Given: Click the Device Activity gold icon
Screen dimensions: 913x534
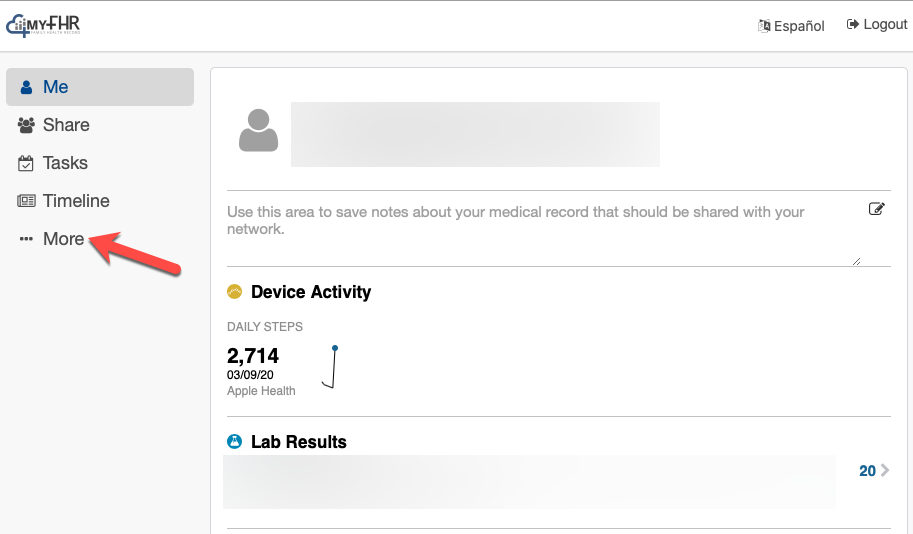Looking at the screenshot, I should click(x=235, y=292).
